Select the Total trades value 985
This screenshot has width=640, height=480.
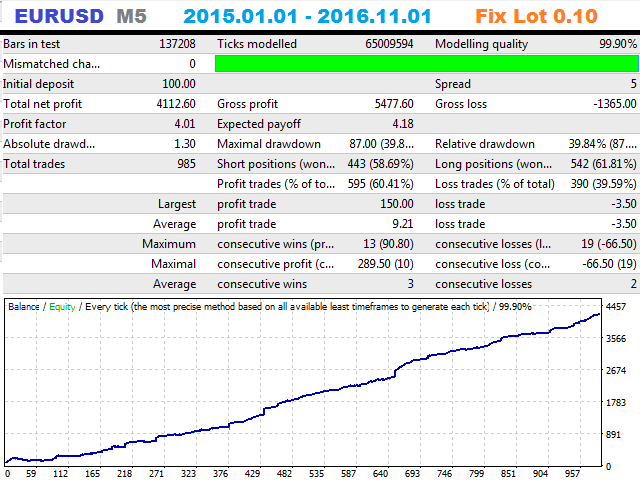(186, 164)
